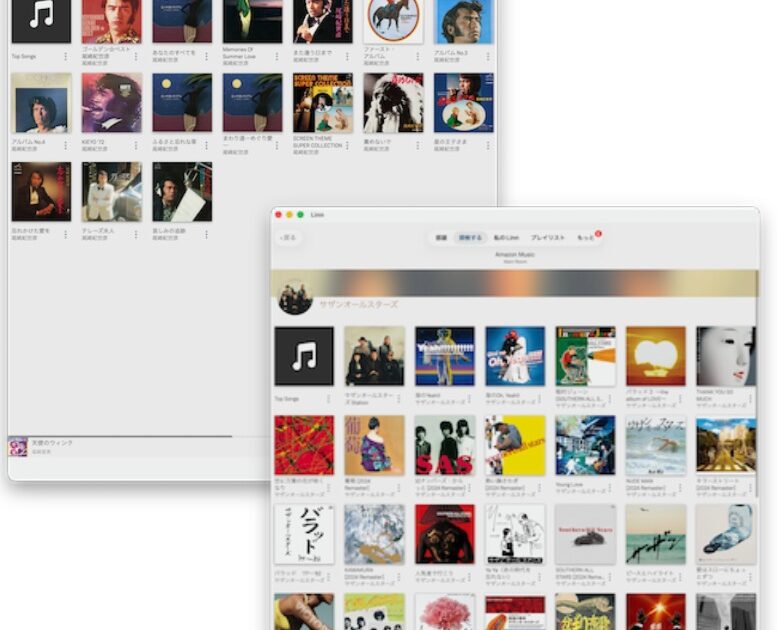Viewport: 777px width, 630px height.
Task: Open three-dot menu for KAMAKURA [2024 Remaster]
Action: [398, 577]
